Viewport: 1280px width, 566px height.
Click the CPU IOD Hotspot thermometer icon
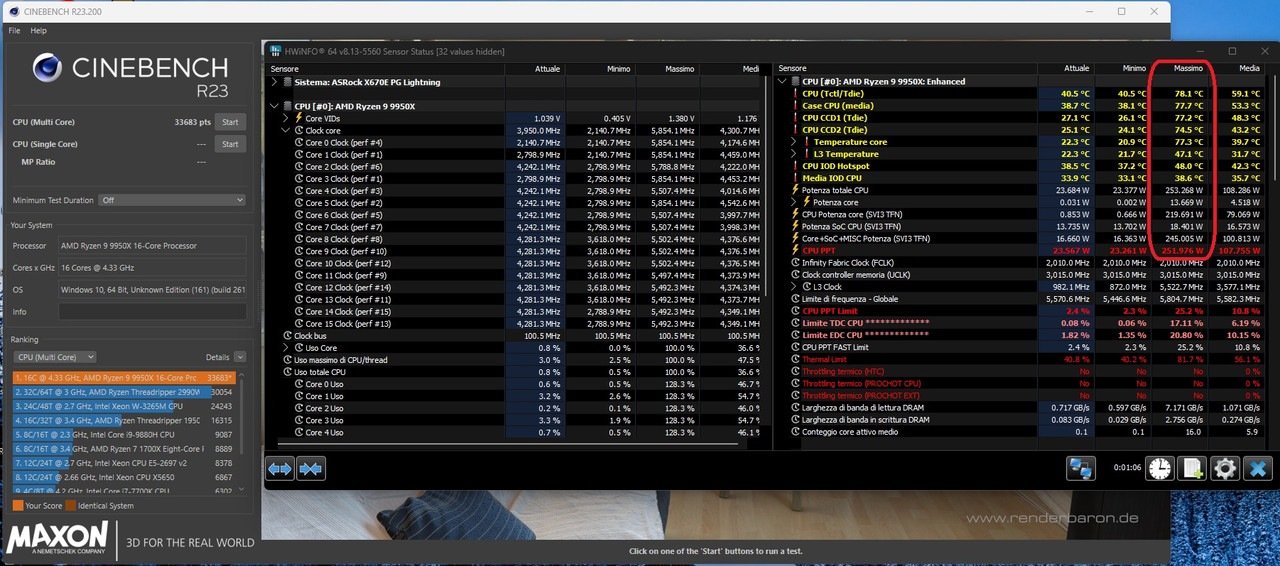point(796,166)
